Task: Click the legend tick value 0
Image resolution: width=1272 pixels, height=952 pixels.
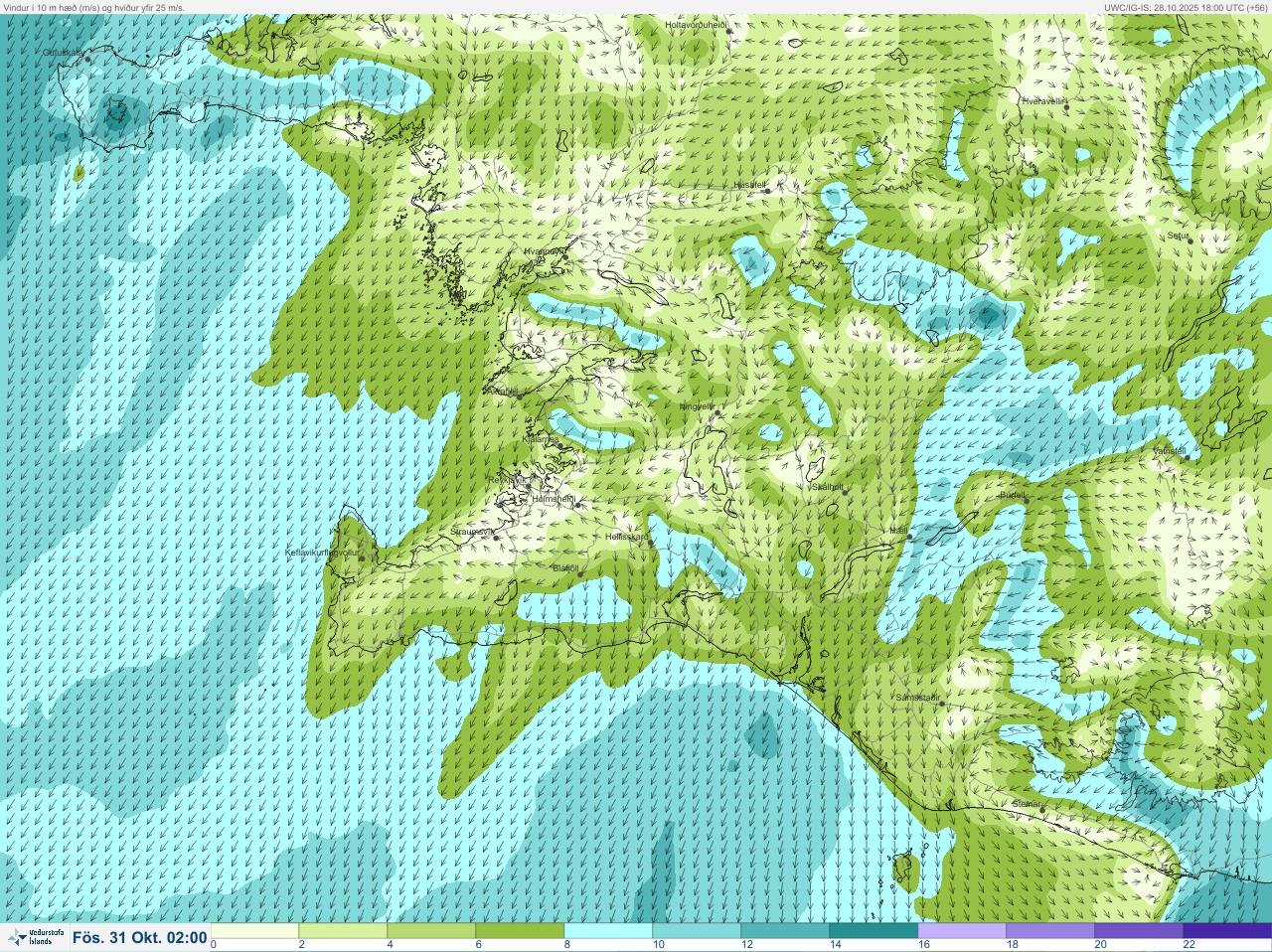Action: [213, 945]
